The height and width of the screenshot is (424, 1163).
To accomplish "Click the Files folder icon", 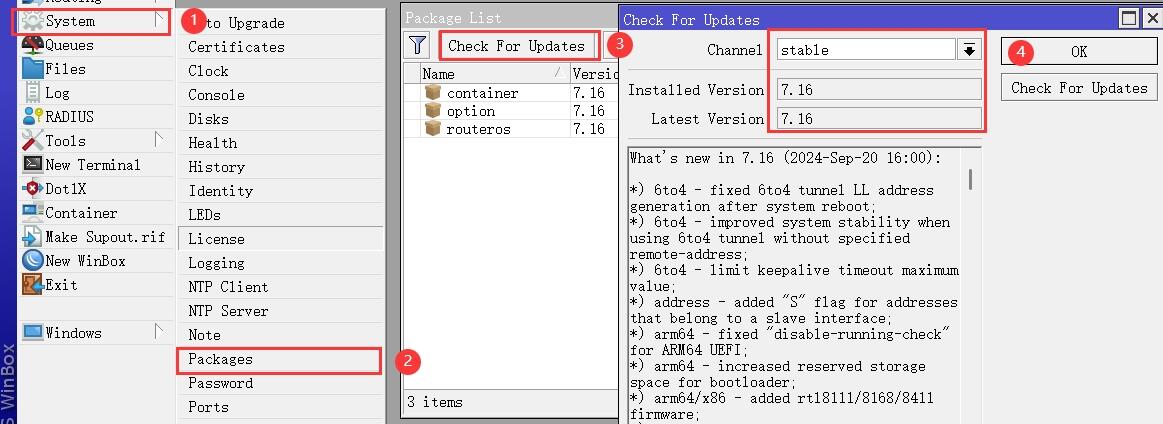I will click(33, 69).
